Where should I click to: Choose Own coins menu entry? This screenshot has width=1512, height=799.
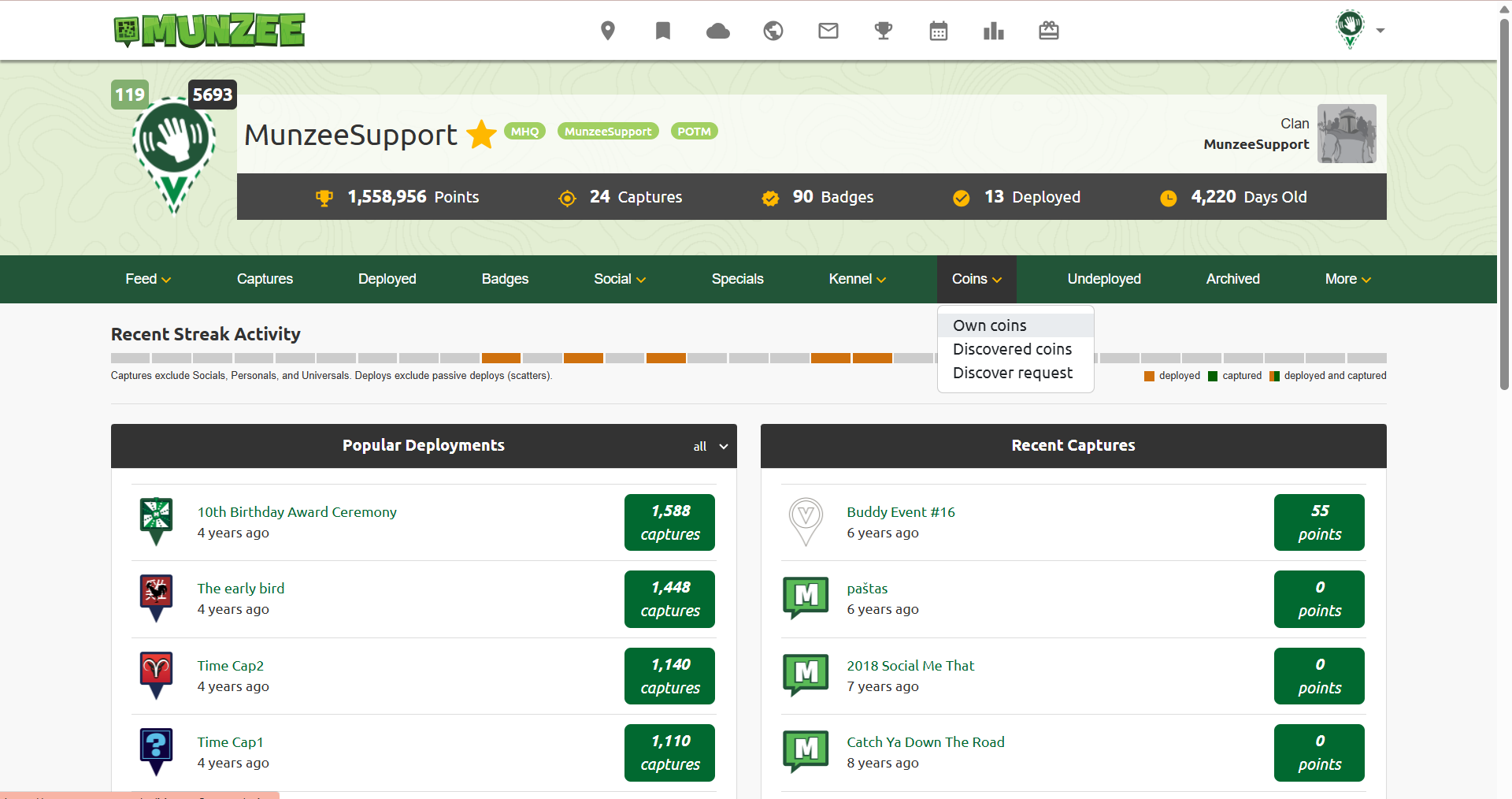(990, 325)
